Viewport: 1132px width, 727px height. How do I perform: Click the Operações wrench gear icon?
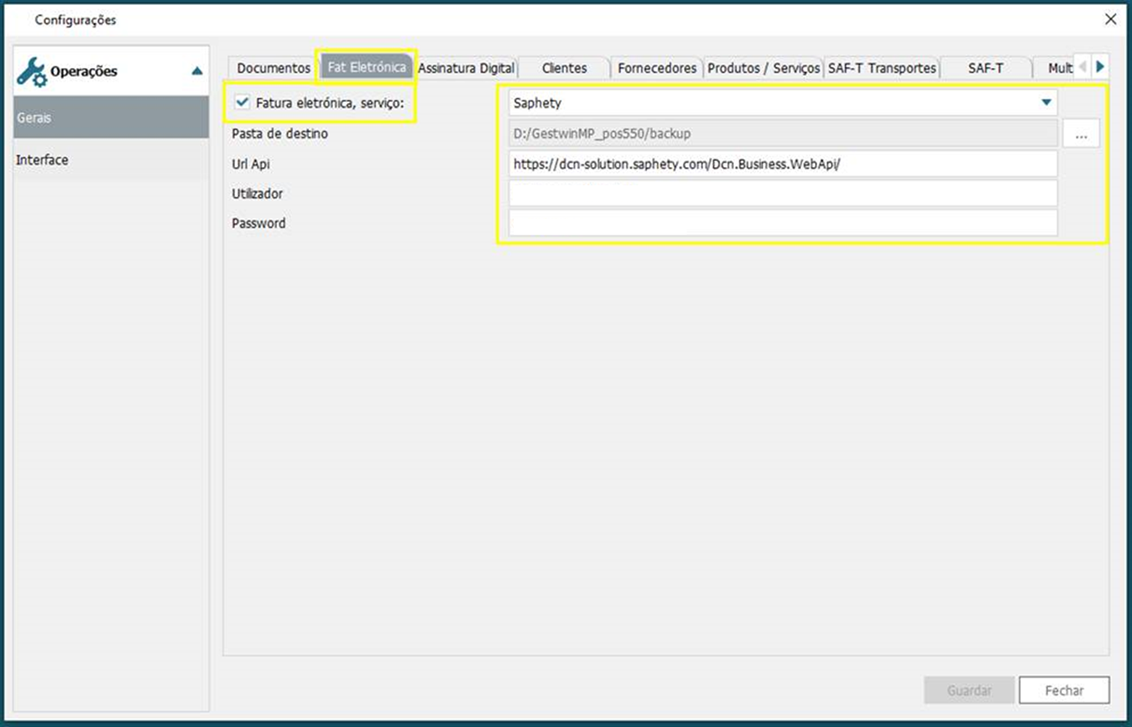pyautogui.click(x=33, y=71)
